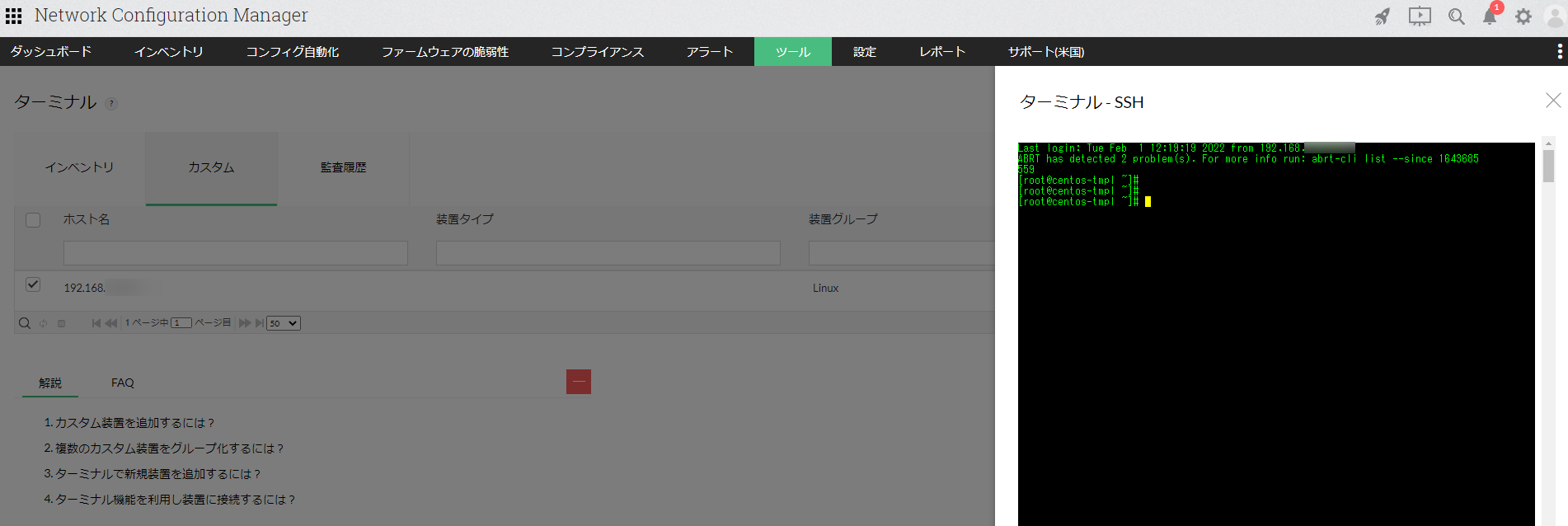Click the page number input box
Viewport: 1568px width, 526px height.
pos(181,323)
